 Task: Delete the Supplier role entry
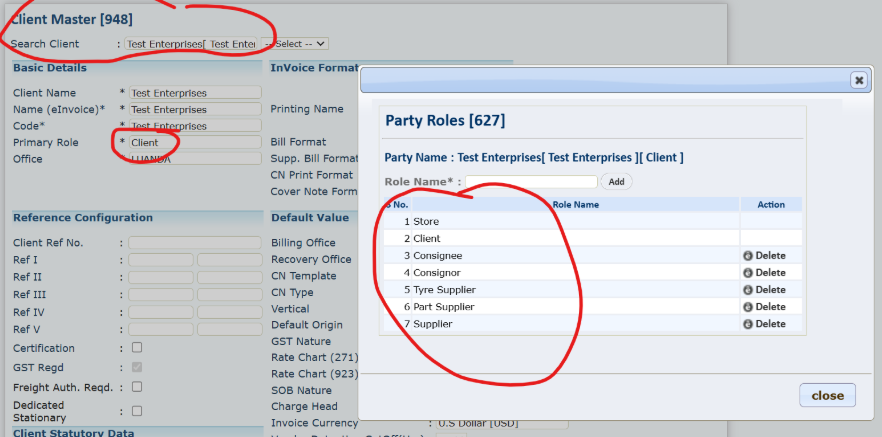click(x=764, y=324)
